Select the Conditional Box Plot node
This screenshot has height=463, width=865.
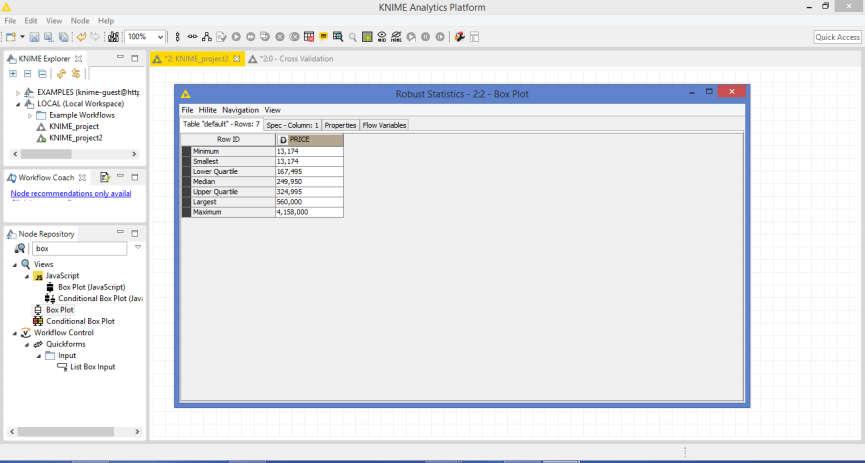point(81,321)
